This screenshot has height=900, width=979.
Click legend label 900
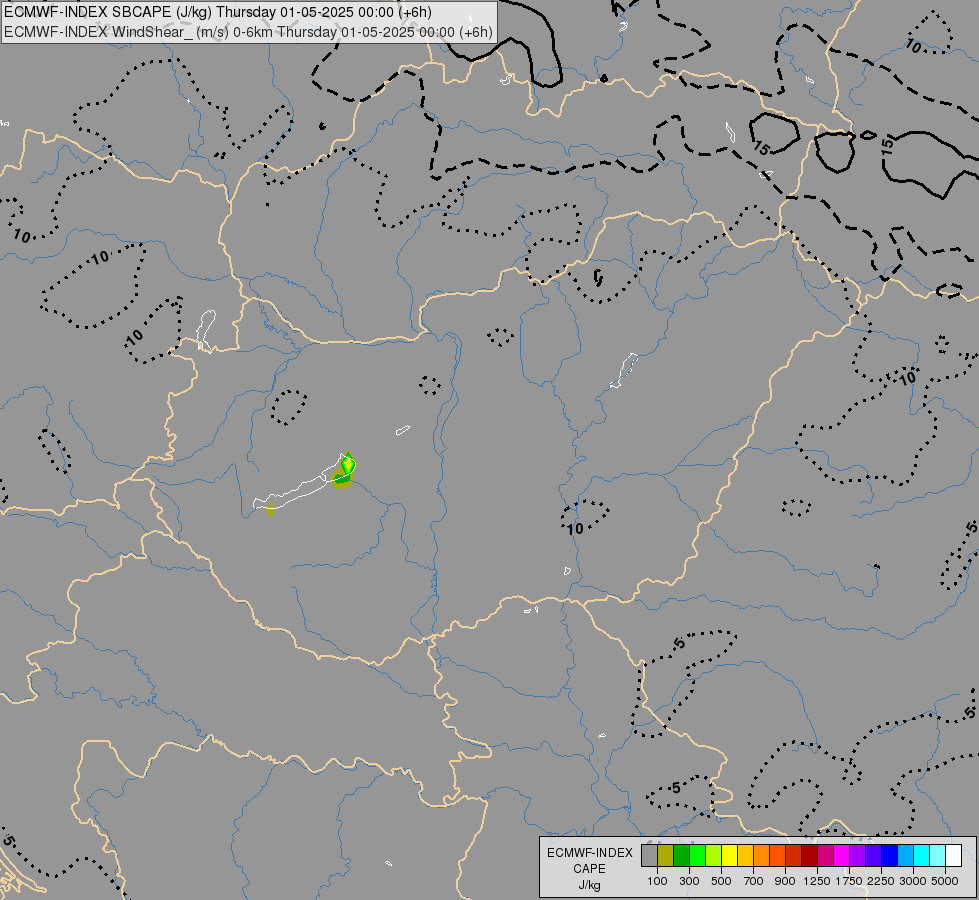tap(785, 881)
